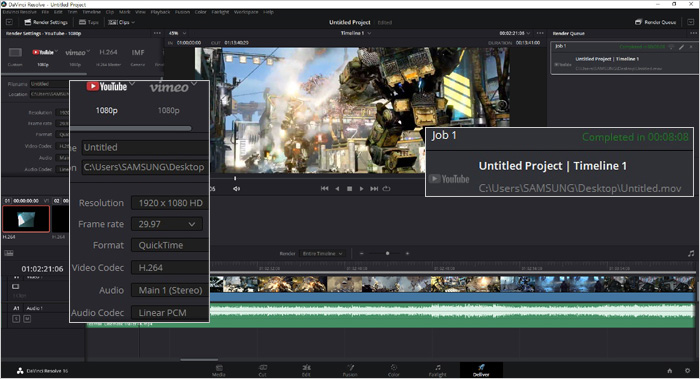This screenshot has height=379, width=700.
Task: Toggle the Render Settings panel button
Action: click(x=46, y=22)
